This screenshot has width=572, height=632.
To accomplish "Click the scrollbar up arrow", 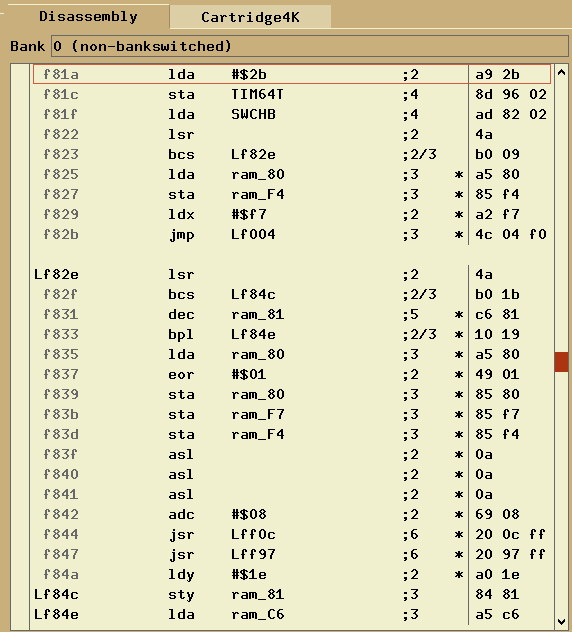I will (x=561, y=73).
